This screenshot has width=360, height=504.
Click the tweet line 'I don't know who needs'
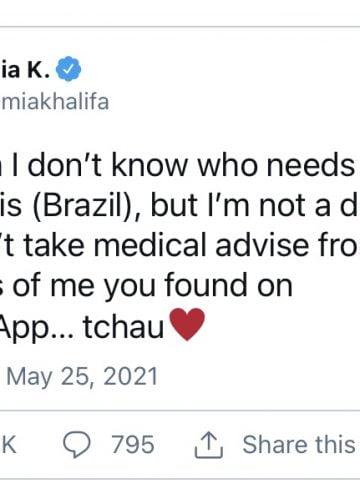[183, 165]
